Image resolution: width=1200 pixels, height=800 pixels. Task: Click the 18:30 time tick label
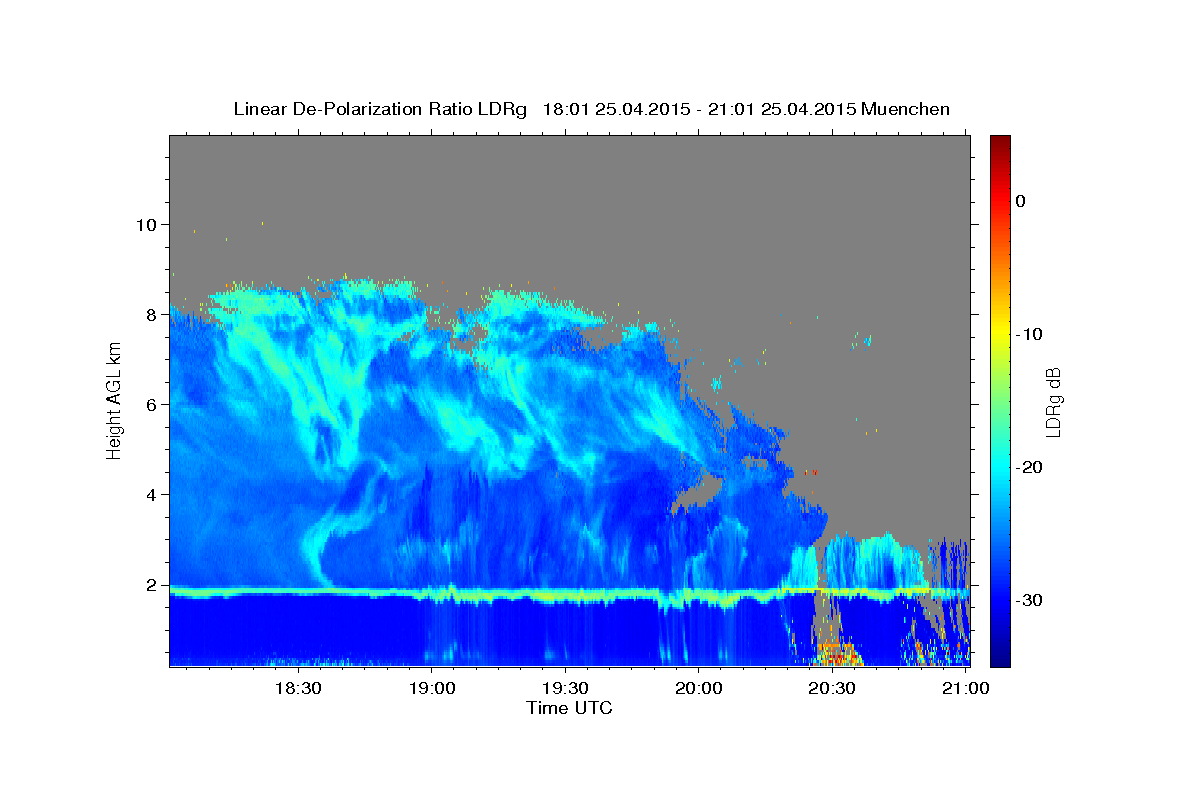point(297,688)
